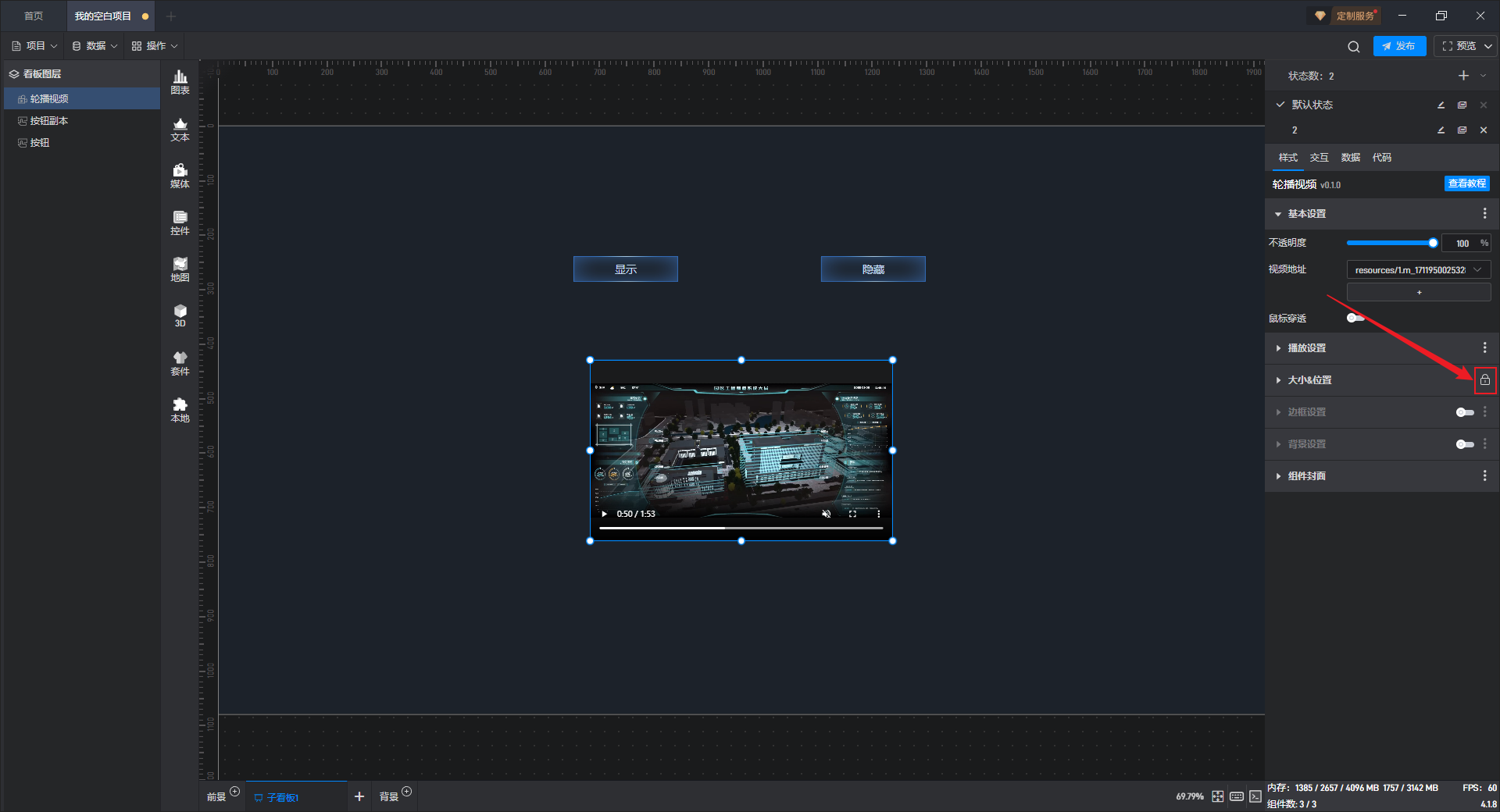Copy the 默认状态 state
1500x812 pixels.
1462,105
